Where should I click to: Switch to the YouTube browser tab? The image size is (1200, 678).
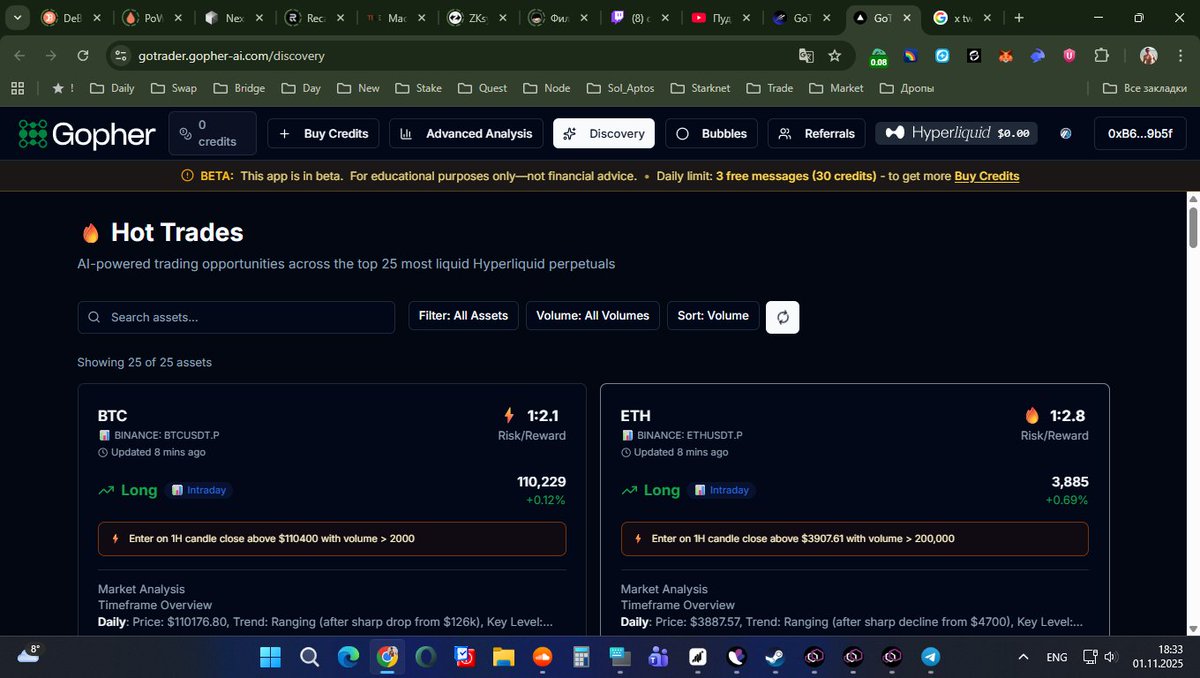coord(721,18)
